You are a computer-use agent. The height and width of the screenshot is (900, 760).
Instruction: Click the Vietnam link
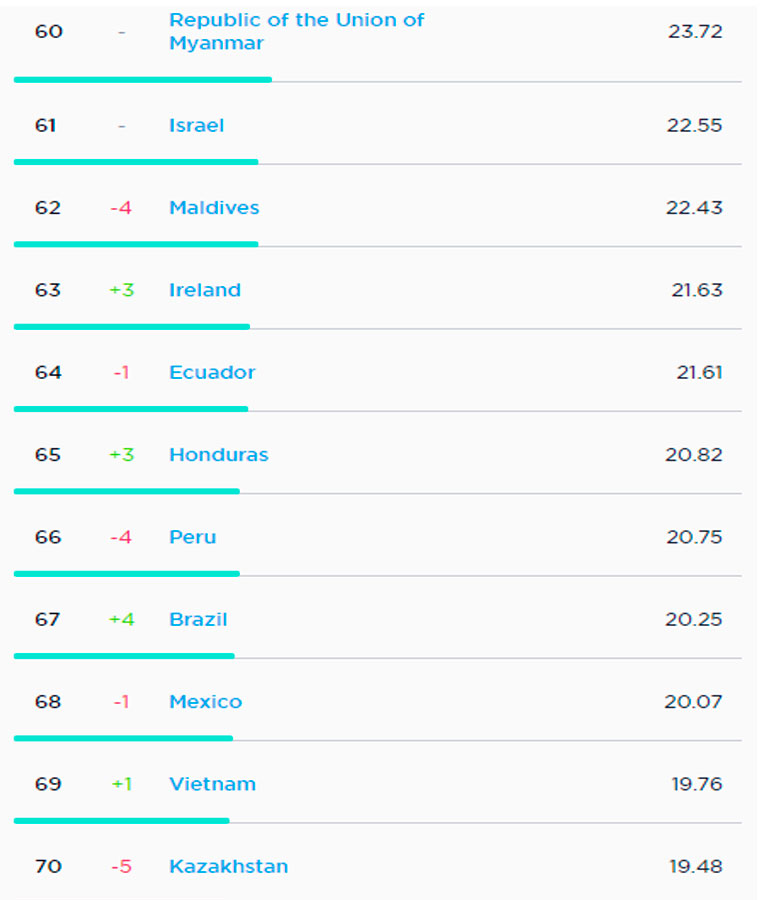tap(212, 784)
